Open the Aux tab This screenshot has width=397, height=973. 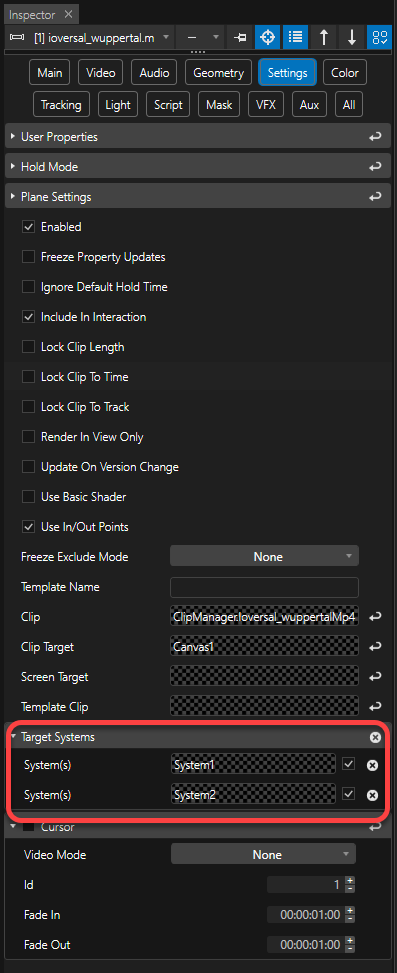[309, 105]
